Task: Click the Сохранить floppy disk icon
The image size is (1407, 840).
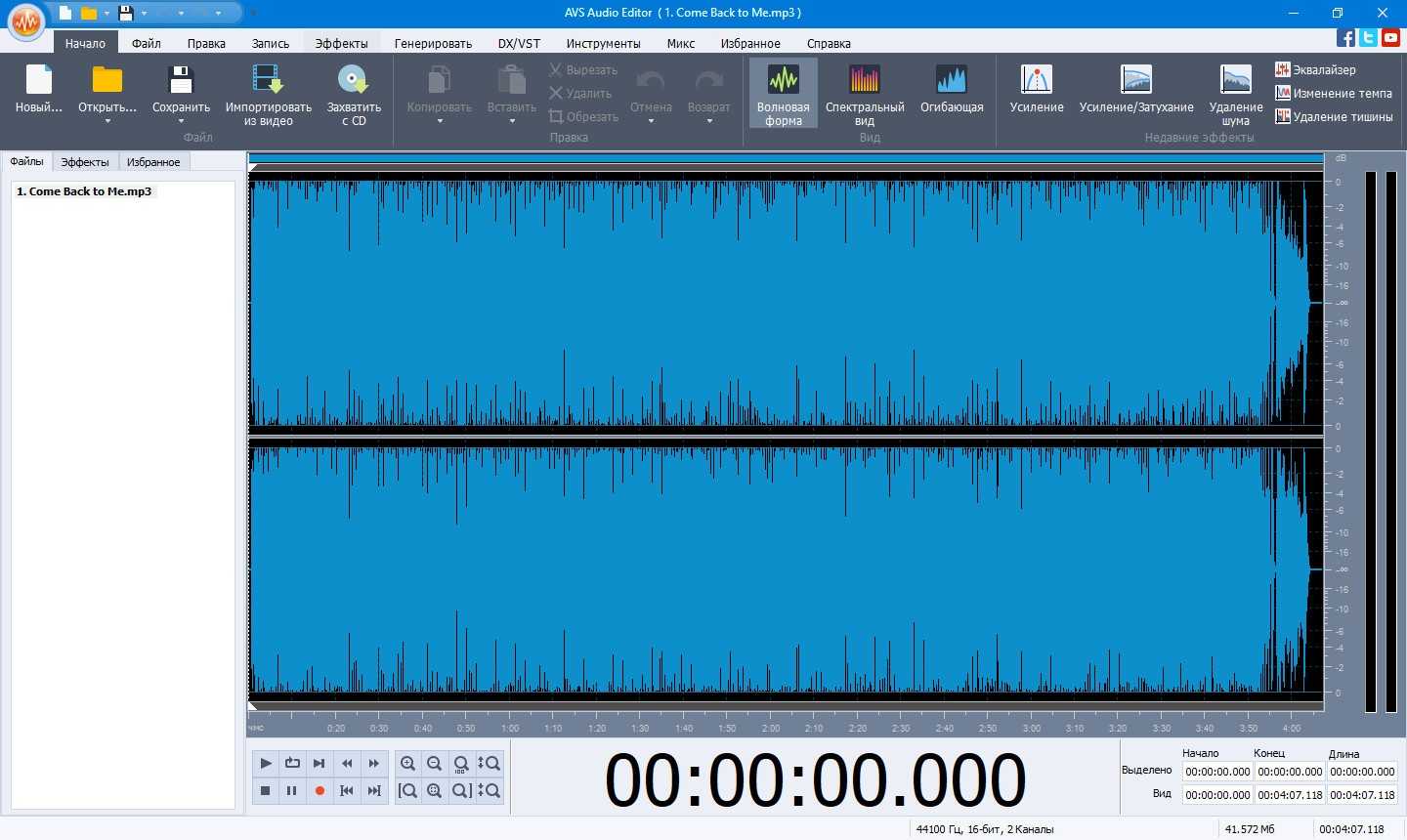Action: pyautogui.click(x=181, y=80)
